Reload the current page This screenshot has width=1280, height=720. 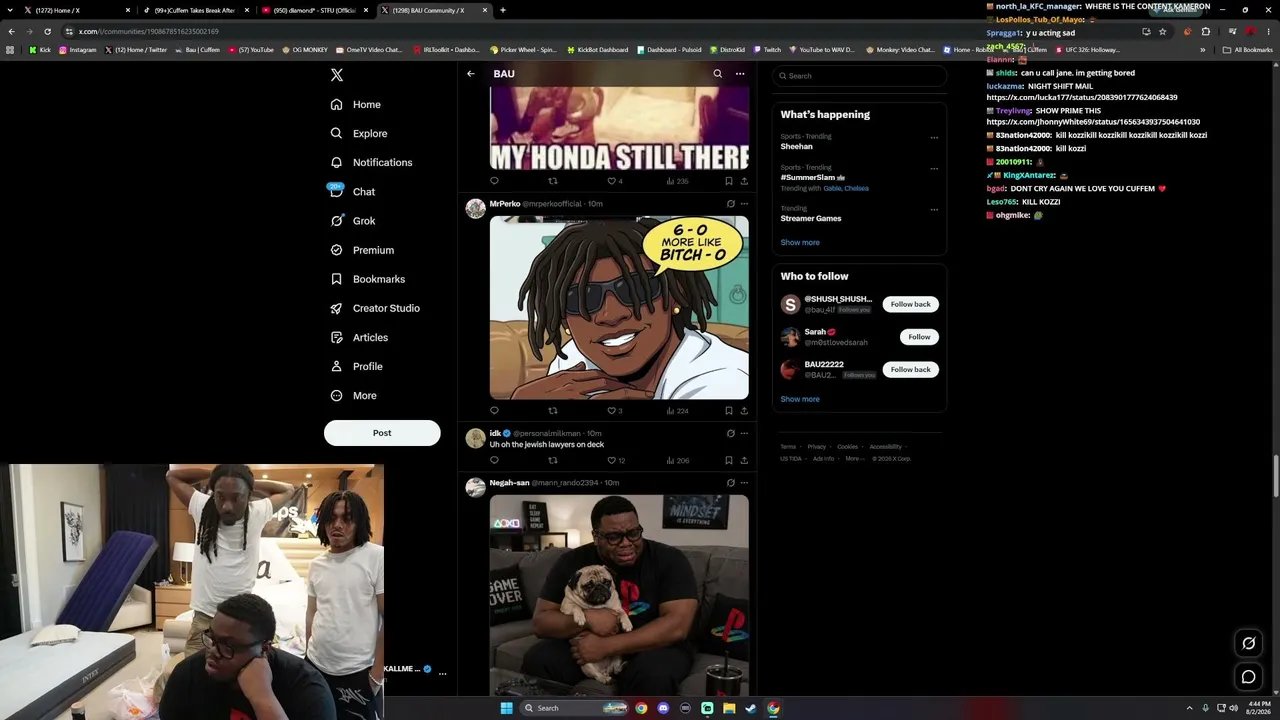(47, 31)
